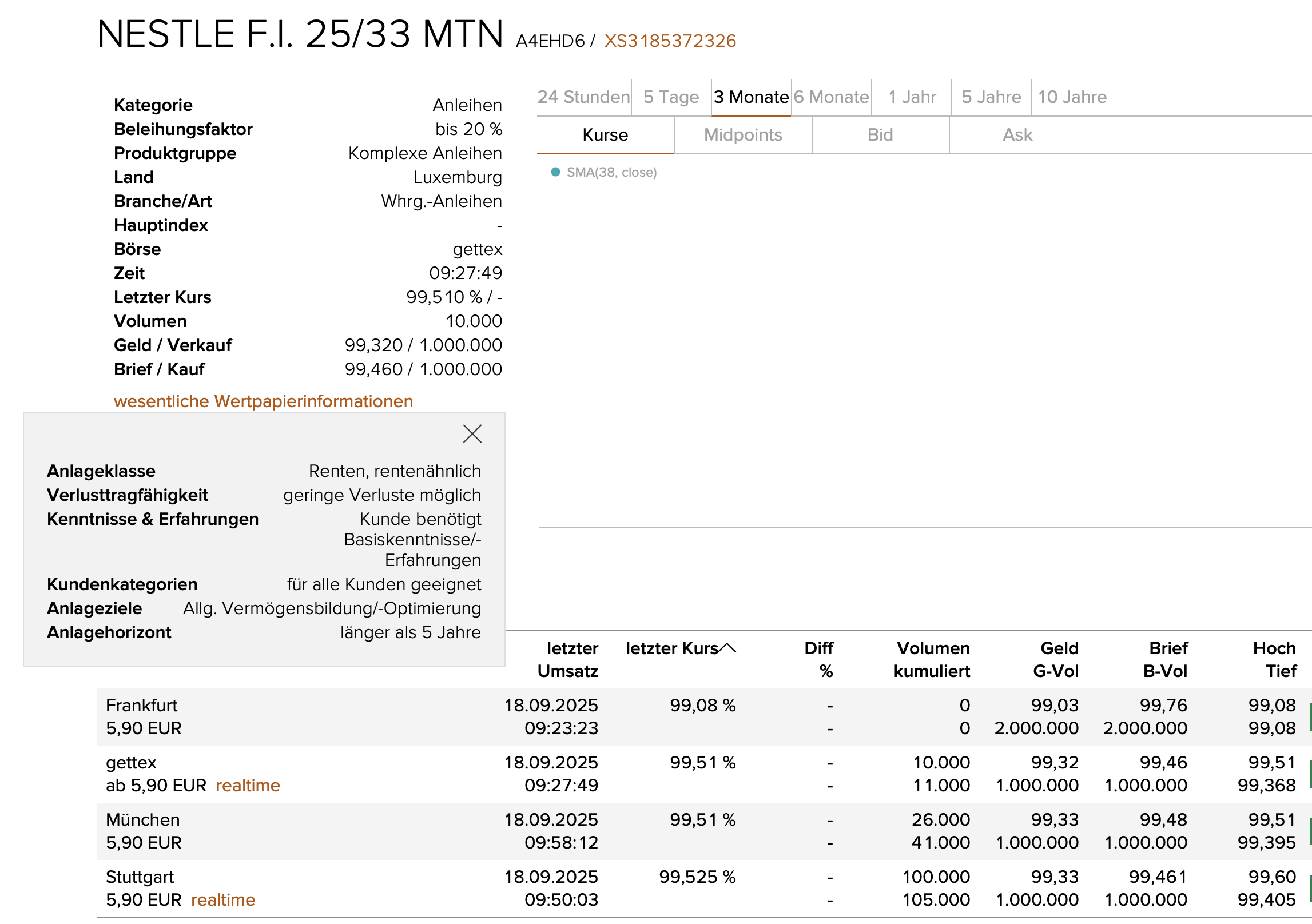Select the Frankfurt exchange row
Viewport: 1312px width, 924px height.
(141, 706)
